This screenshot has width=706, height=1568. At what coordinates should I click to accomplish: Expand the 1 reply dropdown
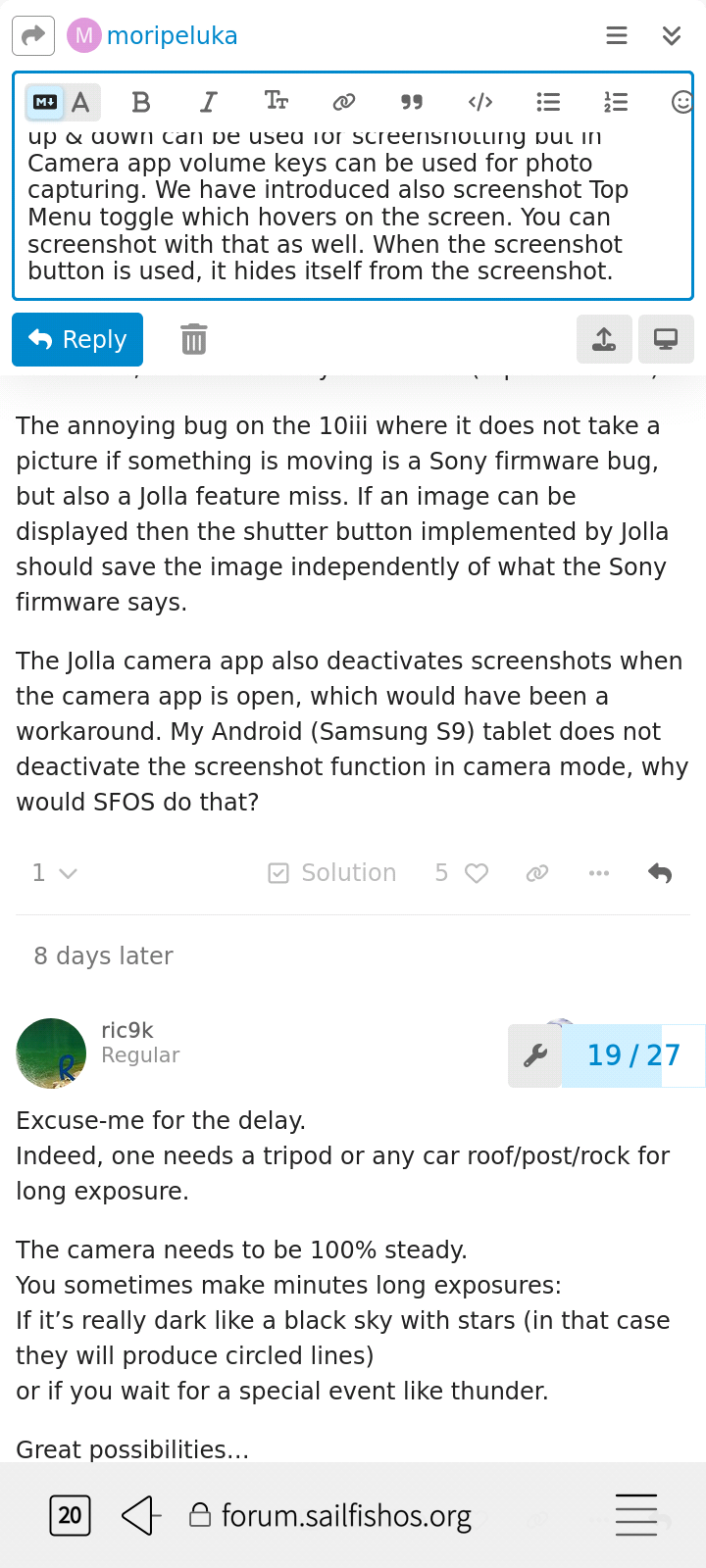(54, 873)
